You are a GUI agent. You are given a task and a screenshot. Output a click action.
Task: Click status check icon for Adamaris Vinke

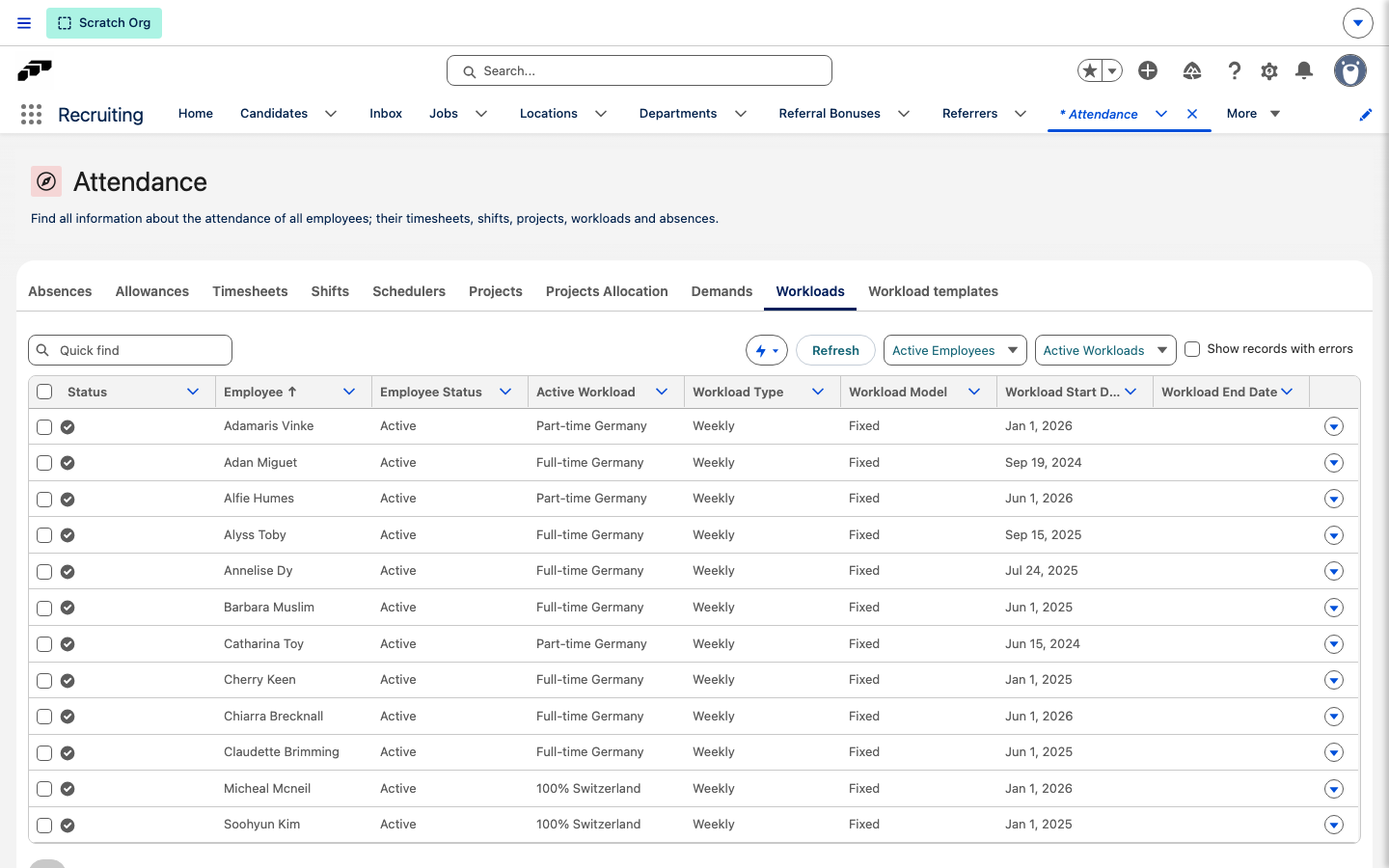click(x=68, y=427)
